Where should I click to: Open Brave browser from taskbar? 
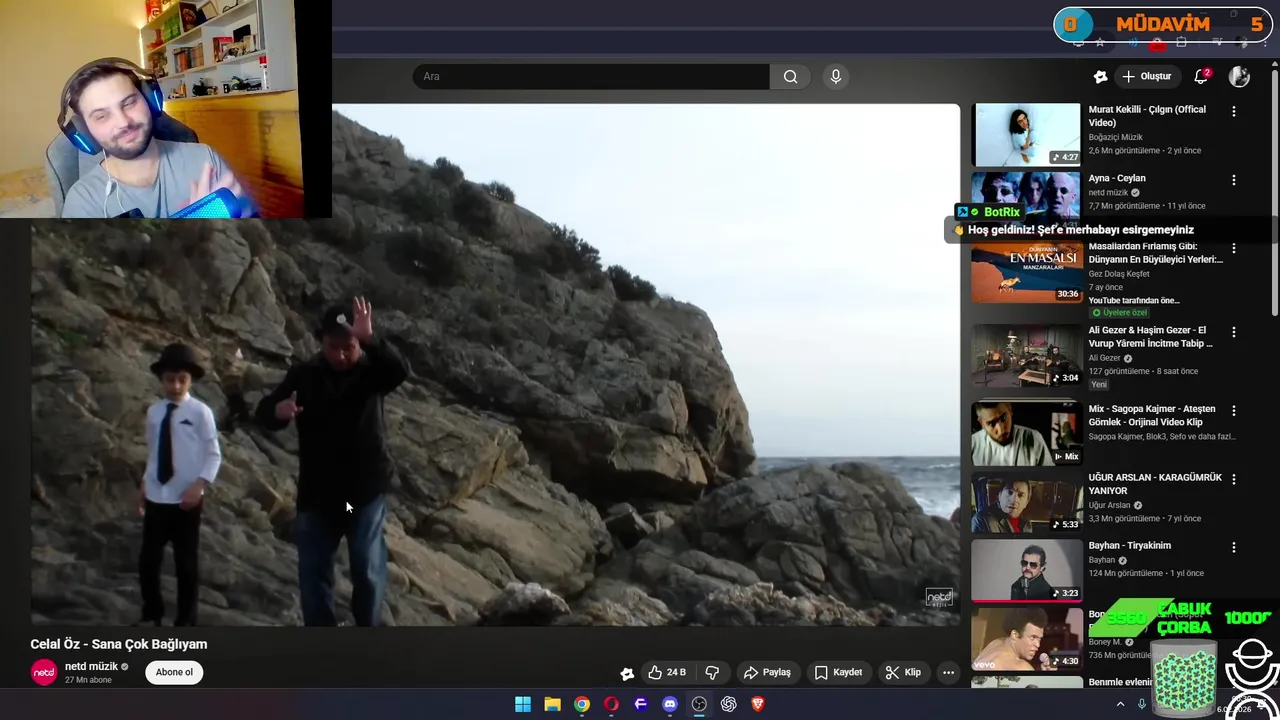pos(758,704)
